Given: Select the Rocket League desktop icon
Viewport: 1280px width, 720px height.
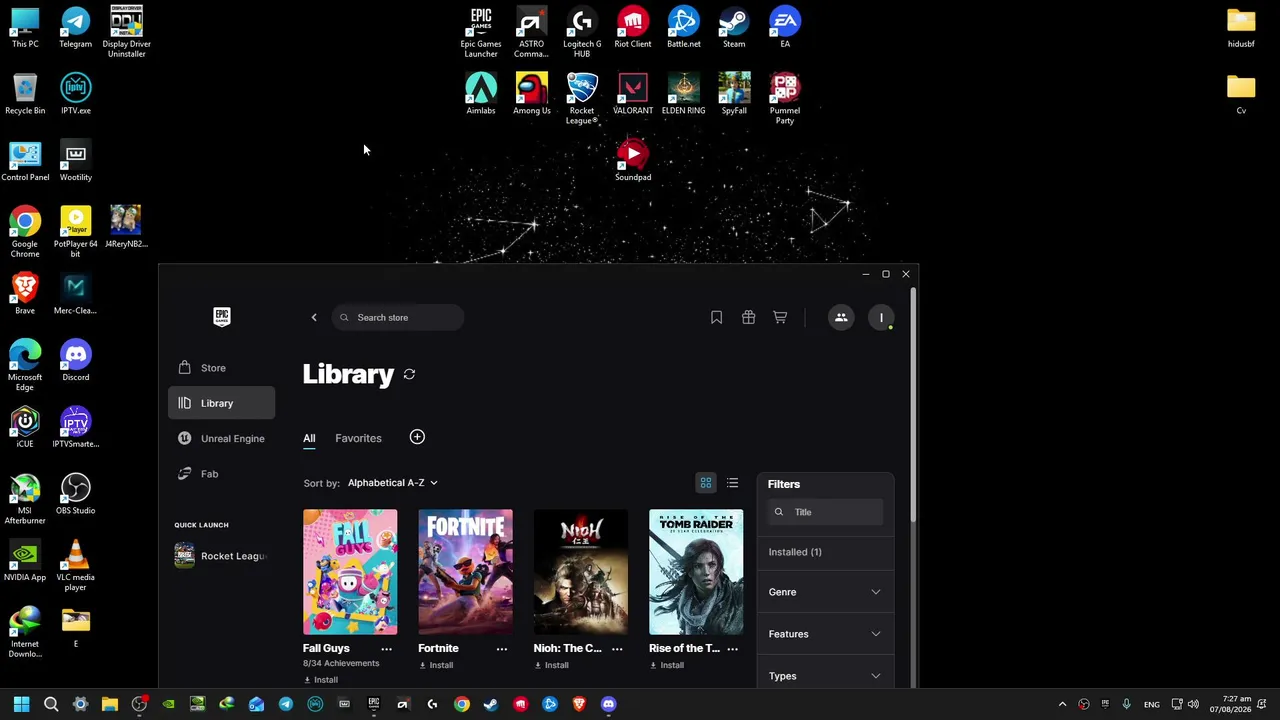Looking at the screenshot, I should pos(582,99).
